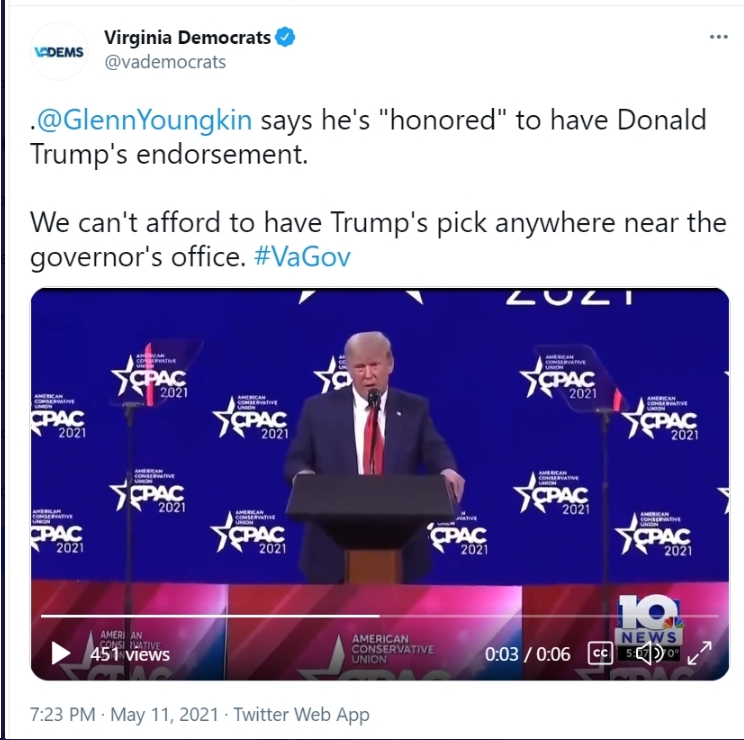Click the 451 views counter
Image resolution: width=744 pixels, height=740 pixels.
click(x=130, y=654)
